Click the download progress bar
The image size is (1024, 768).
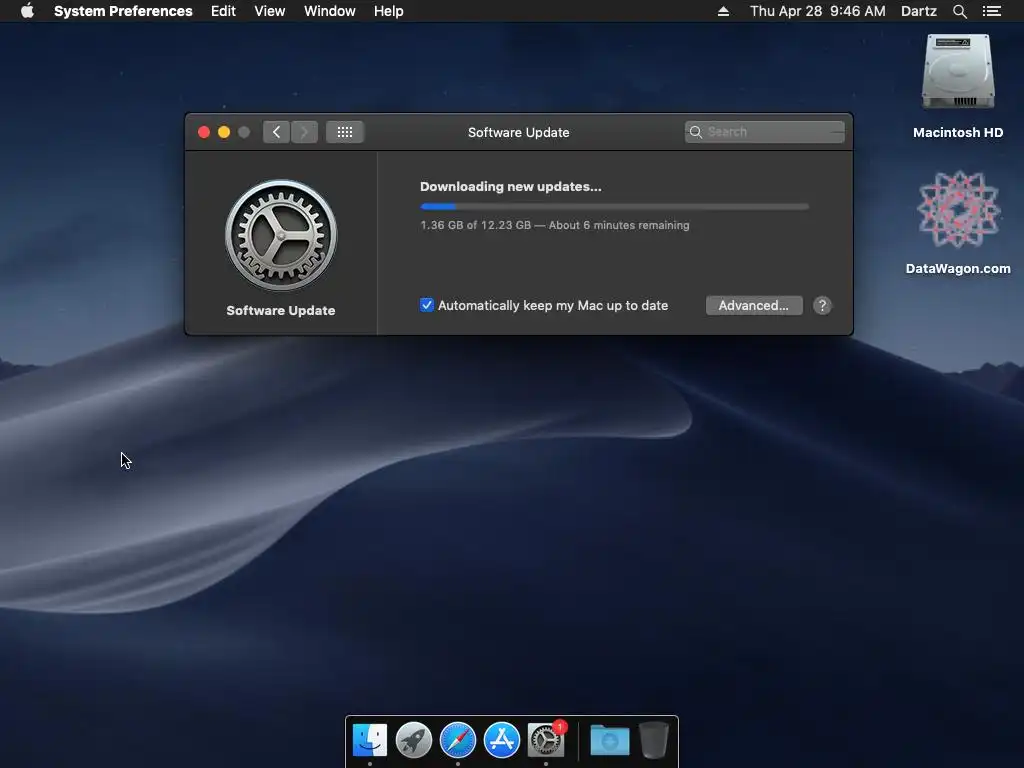tap(615, 206)
